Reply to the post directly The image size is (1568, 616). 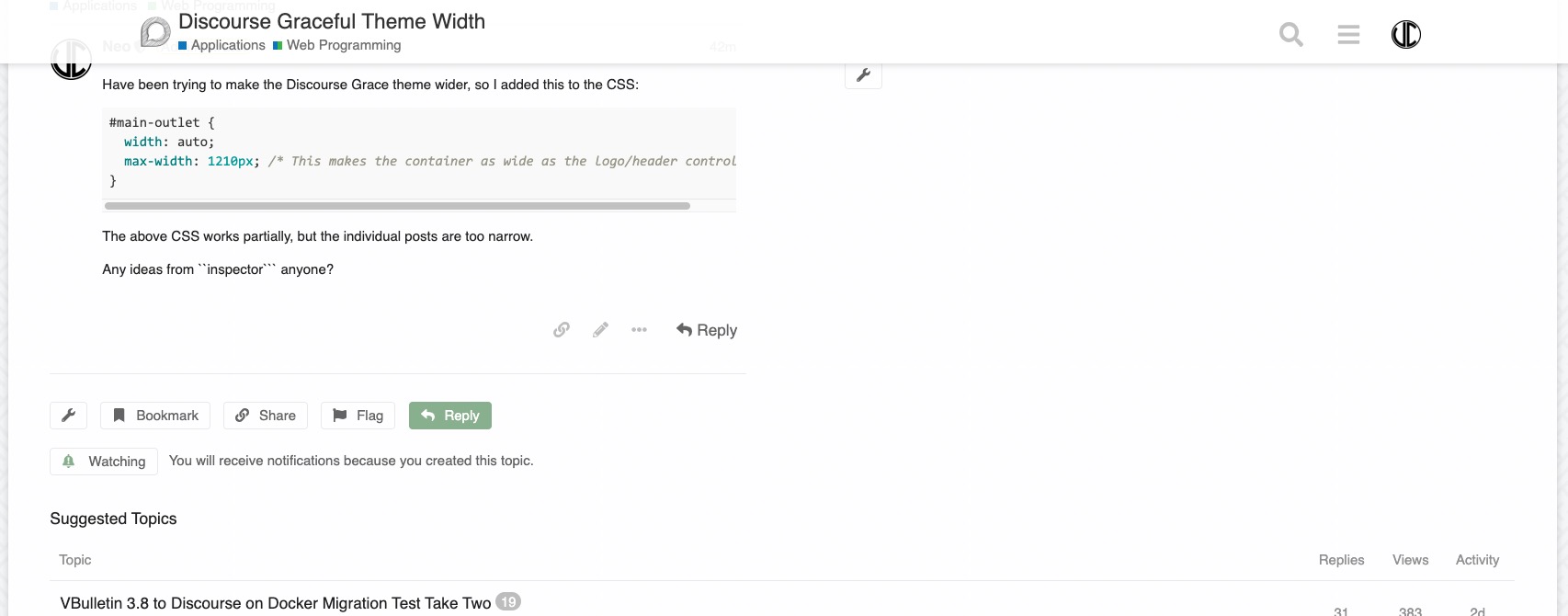(707, 330)
